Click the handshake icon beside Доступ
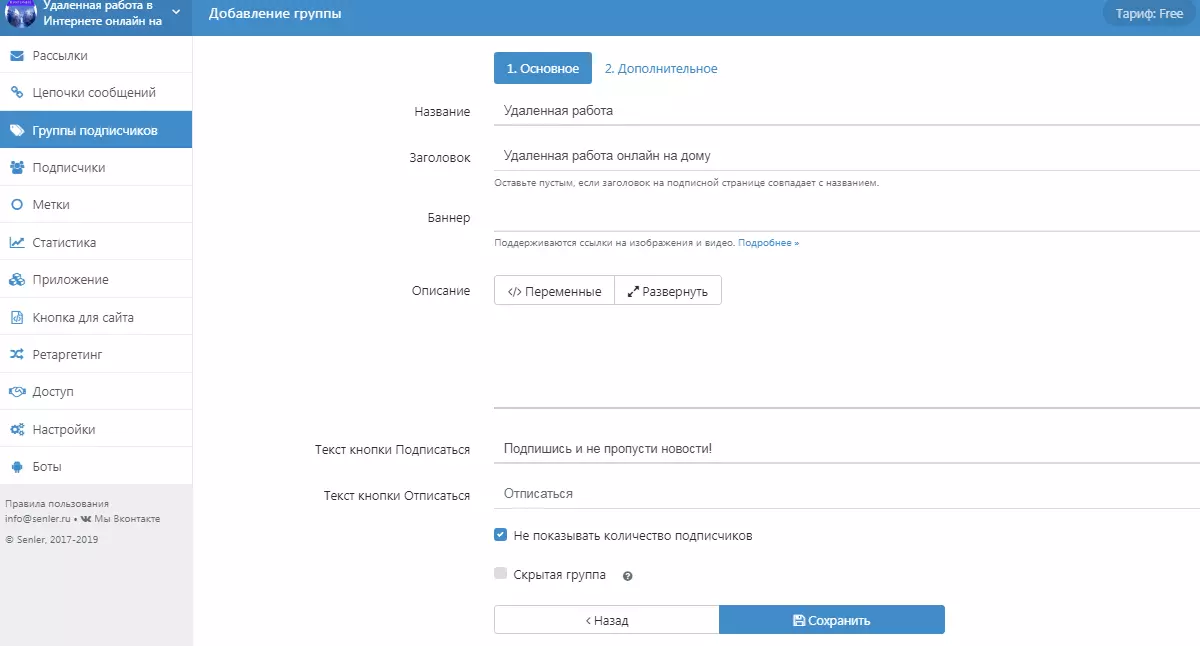The width and height of the screenshot is (1200, 646). coord(16,391)
